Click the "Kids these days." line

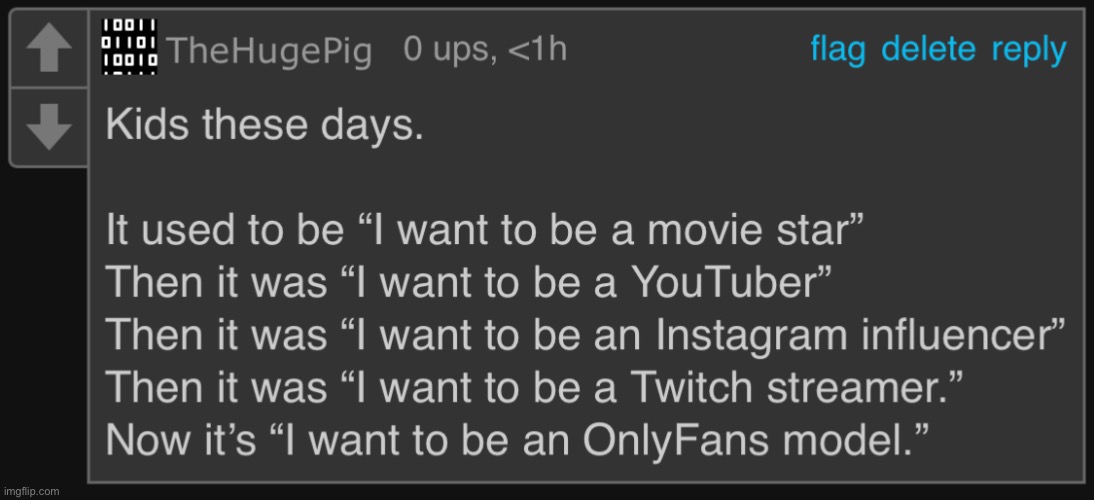[x=264, y=126]
